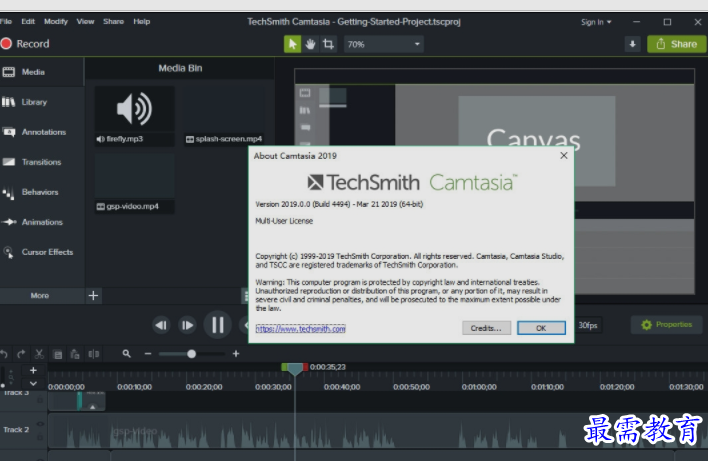Collapse tracks with the chevron below add-track
The width and height of the screenshot is (708, 461).
click(x=33, y=383)
